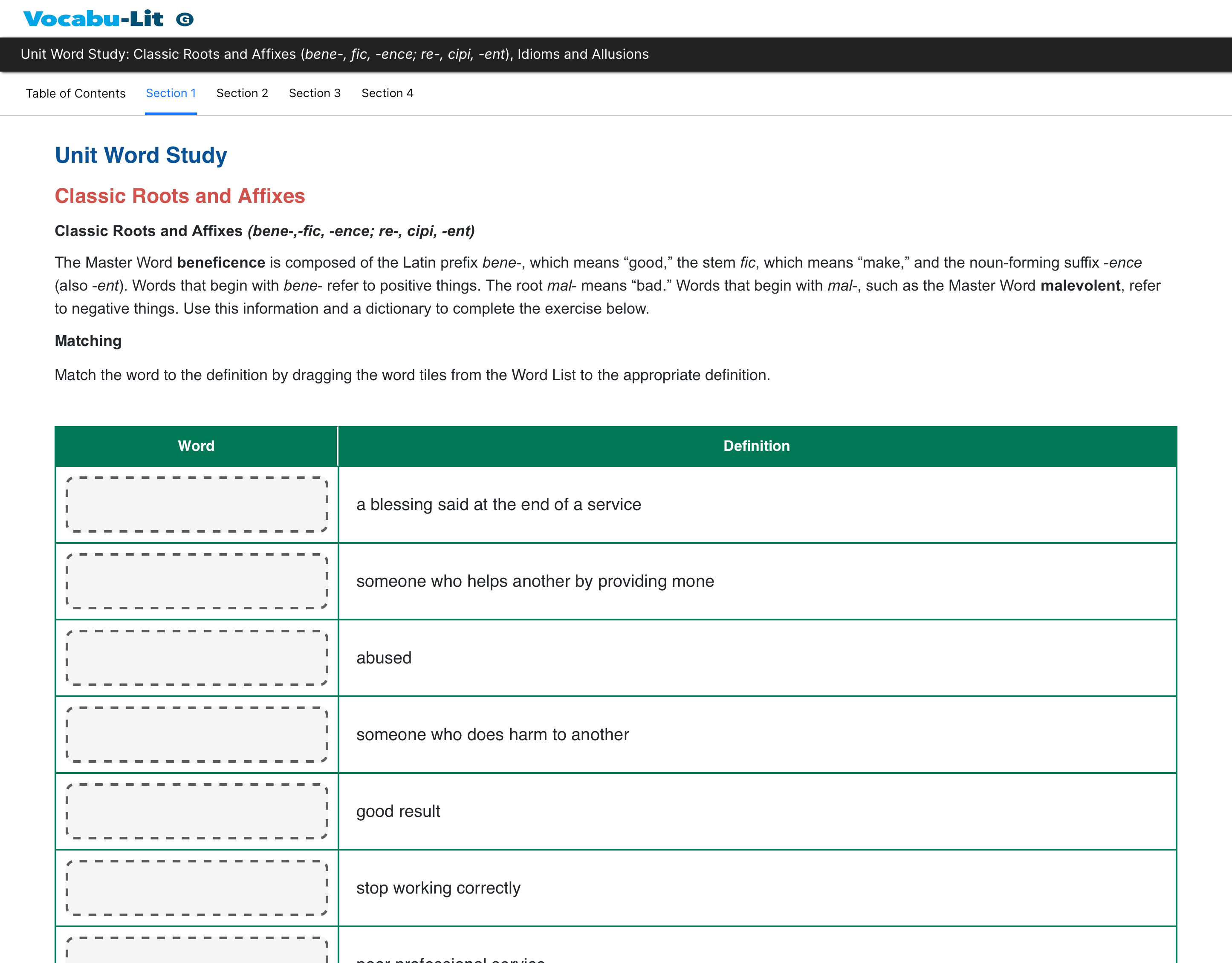Go to the Section 3 tab
The width and height of the screenshot is (1232, 963).
click(x=314, y=93)
